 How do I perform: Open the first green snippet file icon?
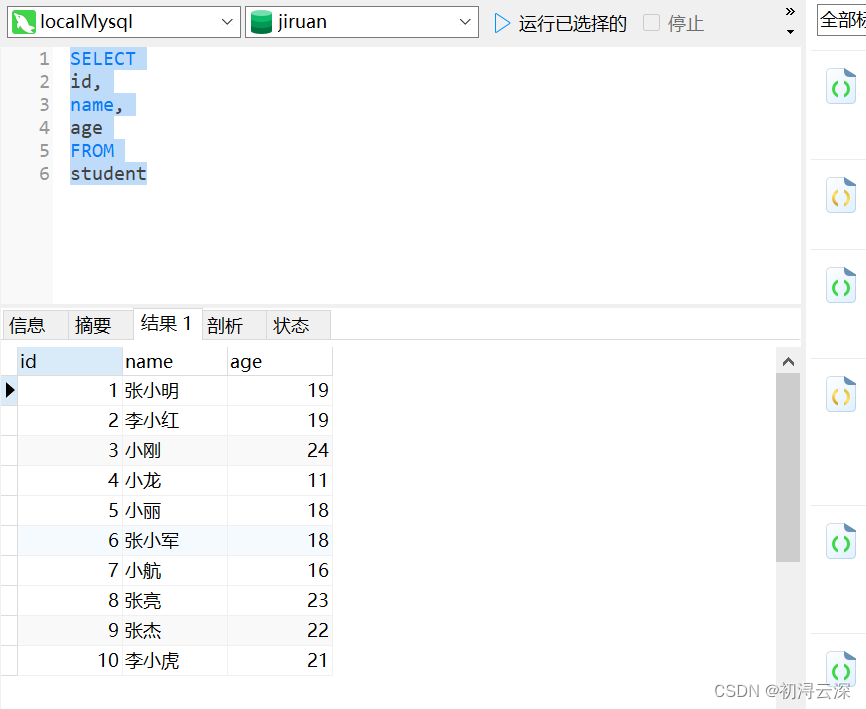(841, 86)
